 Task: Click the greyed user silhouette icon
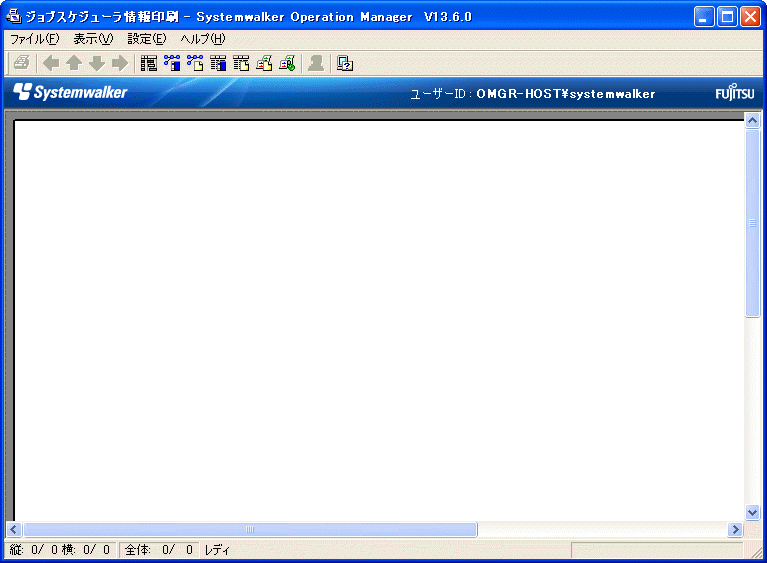tap(316, 63)
